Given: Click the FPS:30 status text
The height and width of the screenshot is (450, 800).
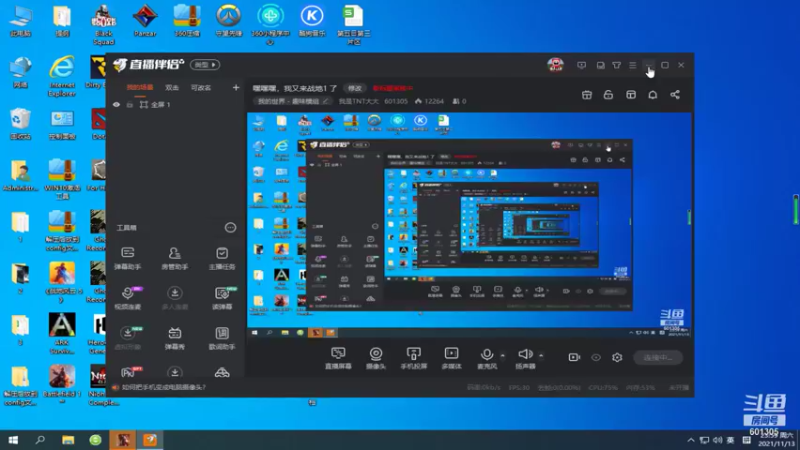Looking at the screenshot, I should click(x=519, y=388).
